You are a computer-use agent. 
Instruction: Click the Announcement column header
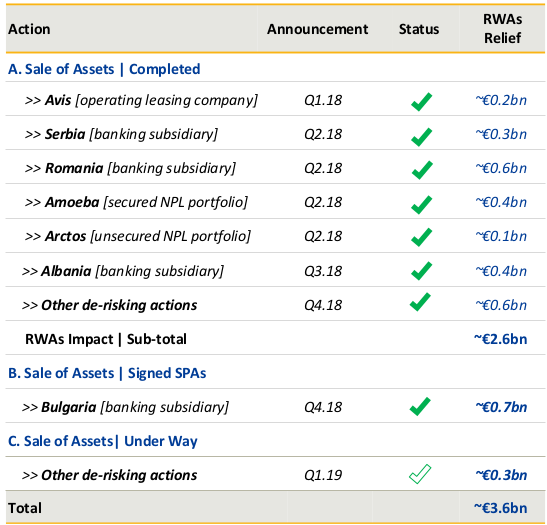(x=317, y=29)
